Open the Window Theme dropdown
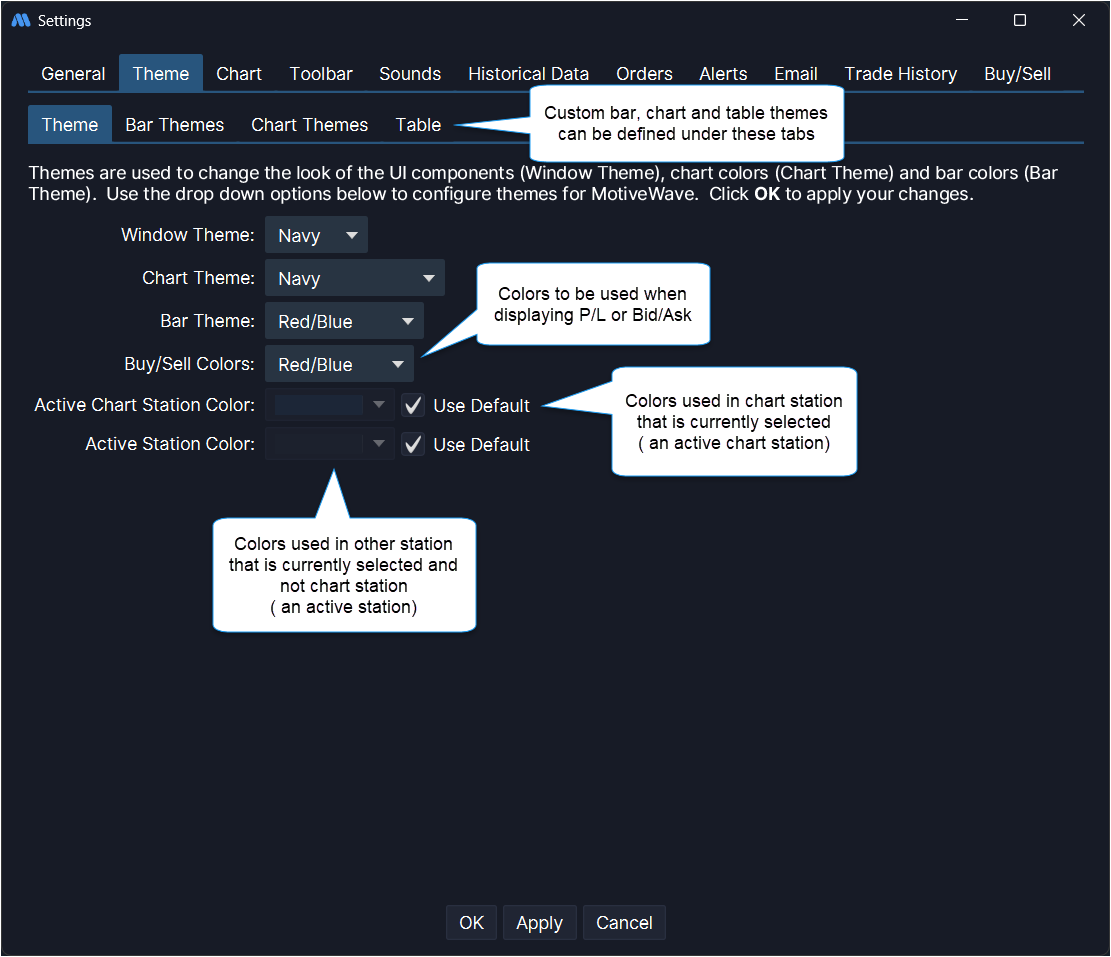The height and width of the screenshot is (957, 1111). (x=316, y=236)
